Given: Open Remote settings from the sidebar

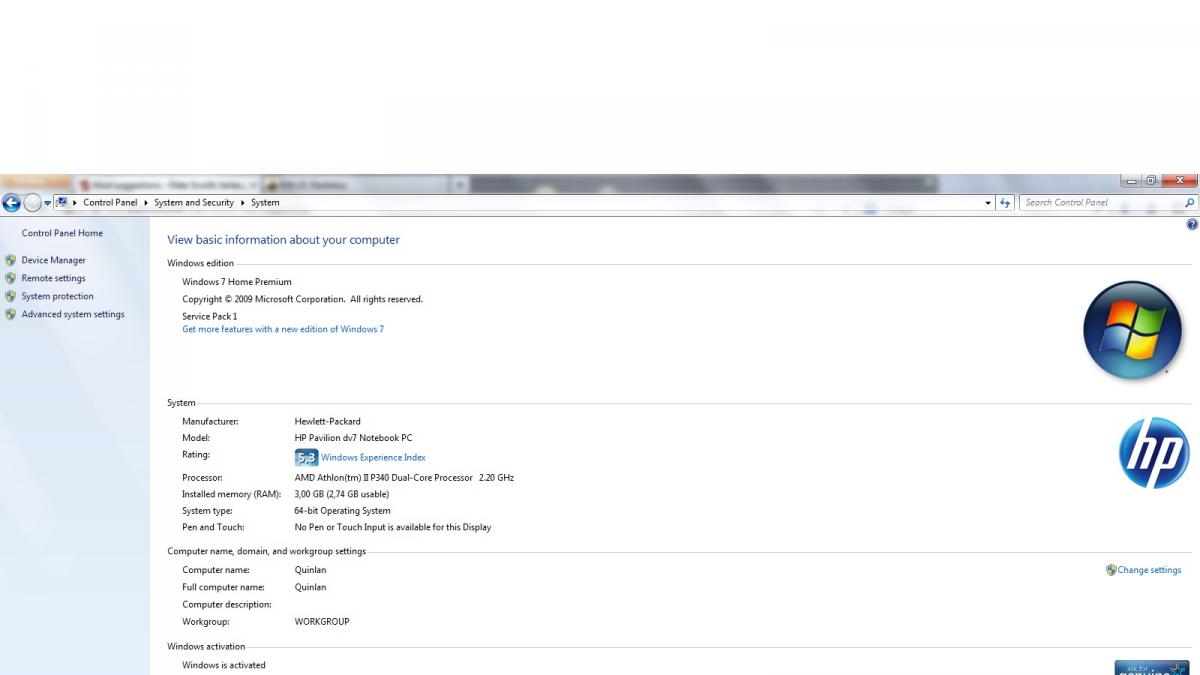Looking at the screenshot, I should [54, 278].
